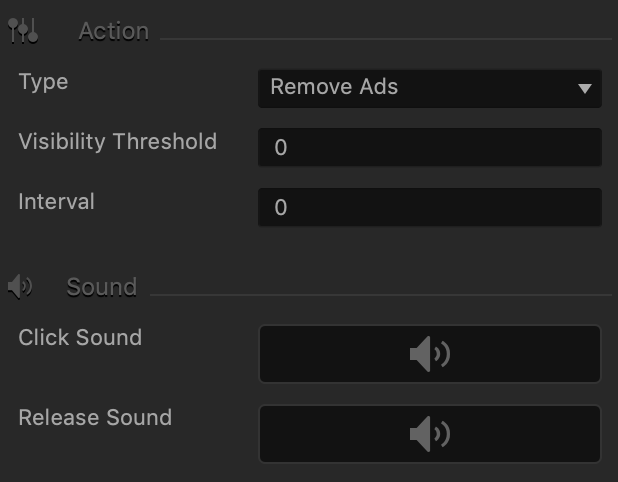Click the Type property label
The image size is (618, 482).
click(x=43, y=82)
